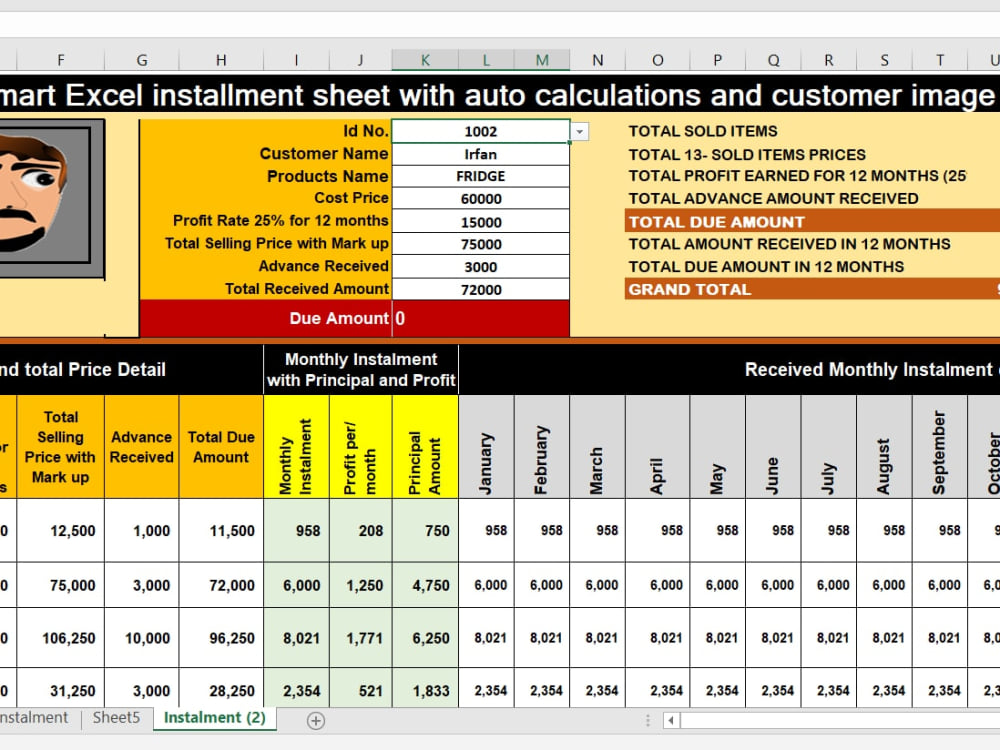This screenshot has height=750, width=1000.
Task: Select the January column header
Action: point(487,446)
